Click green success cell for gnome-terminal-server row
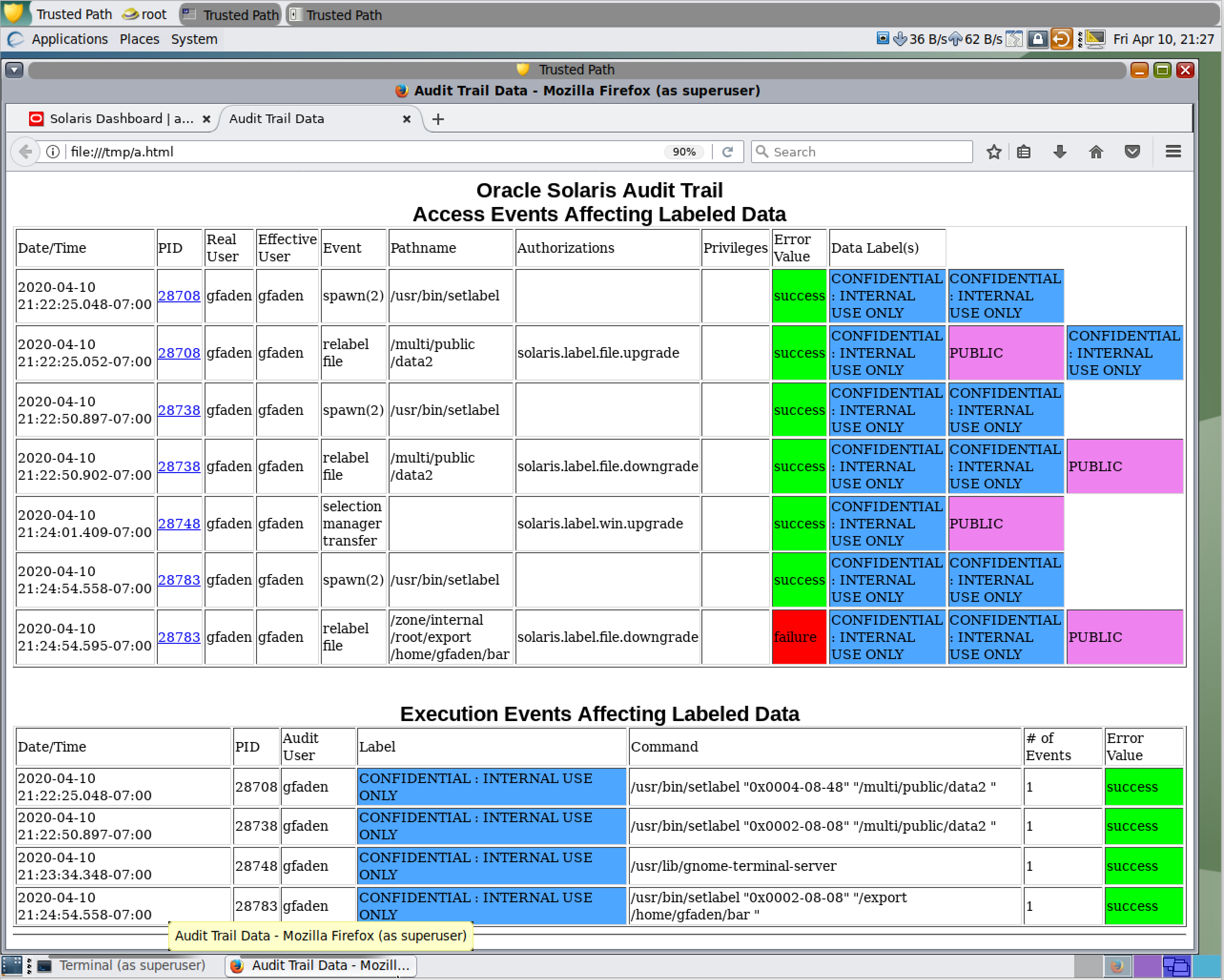This screenshot has width=1224, height=980. [1143, 866]
